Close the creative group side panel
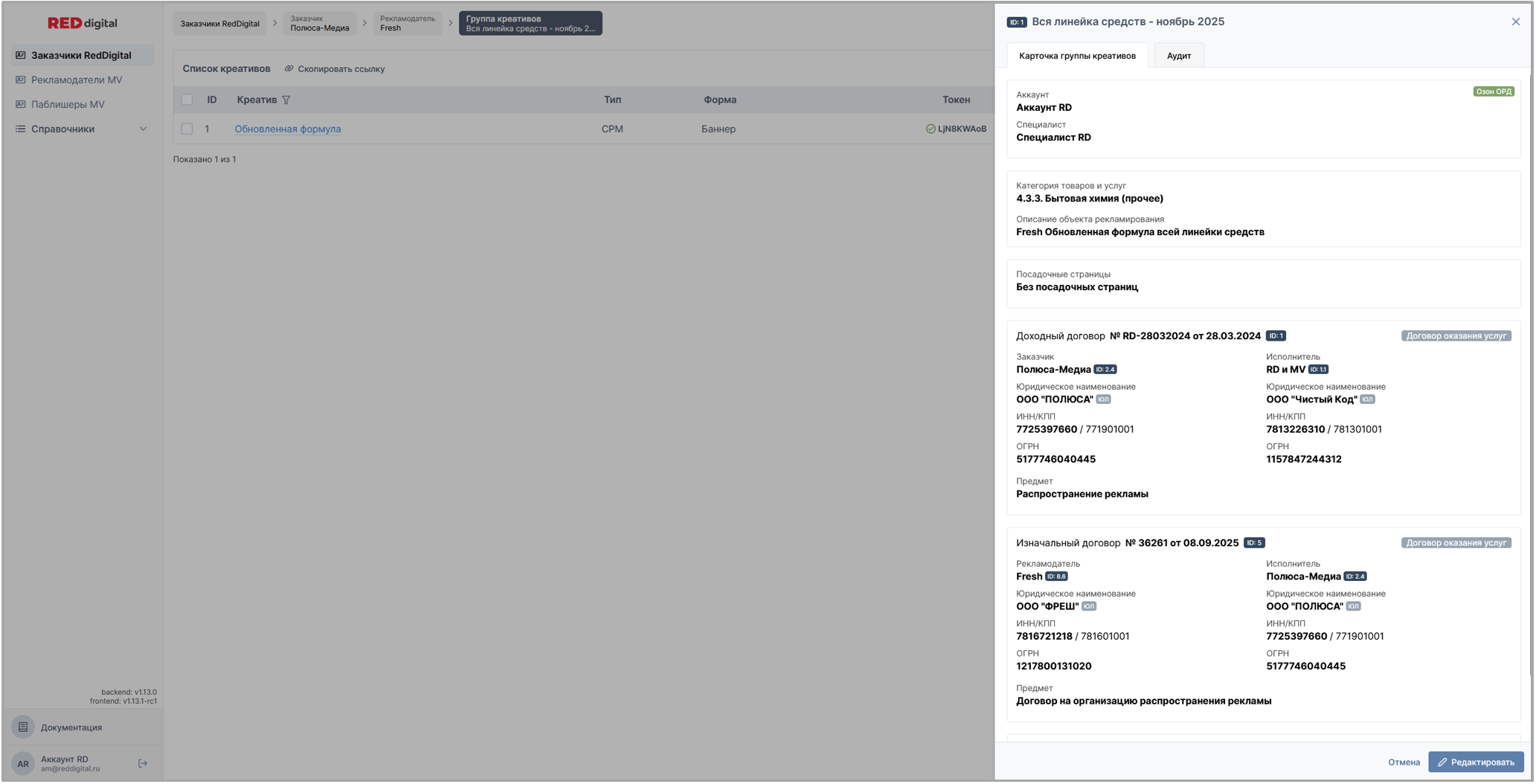The width and height of the screenshot is (1536, 784). click(x=1515, y=22)
